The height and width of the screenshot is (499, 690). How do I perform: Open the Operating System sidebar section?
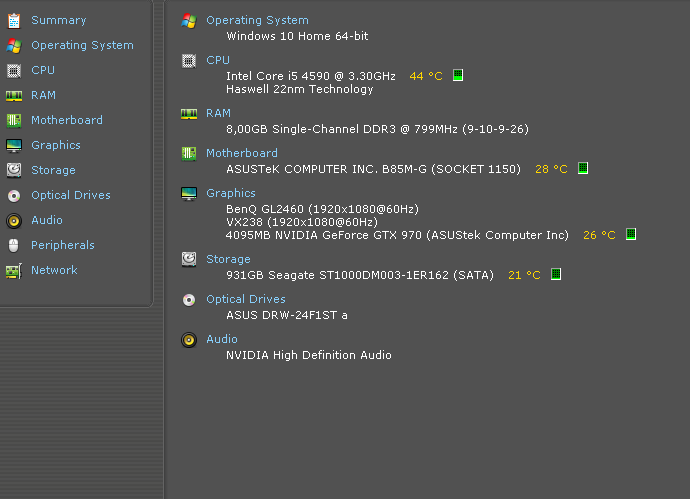tap(82, 45)
